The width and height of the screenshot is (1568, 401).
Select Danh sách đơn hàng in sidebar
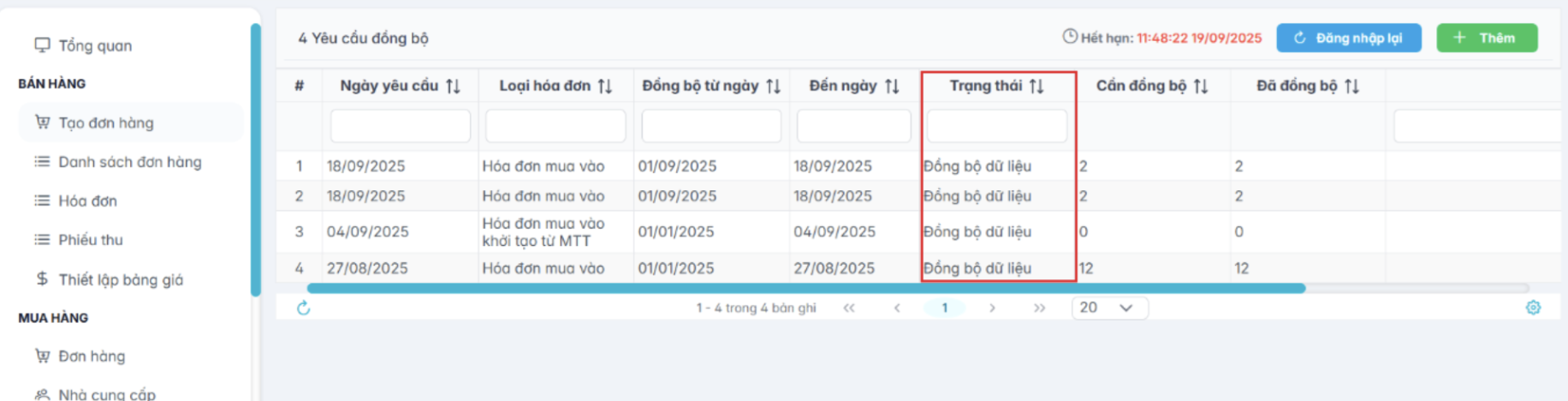pyautogui.click(x=129, y=162)
